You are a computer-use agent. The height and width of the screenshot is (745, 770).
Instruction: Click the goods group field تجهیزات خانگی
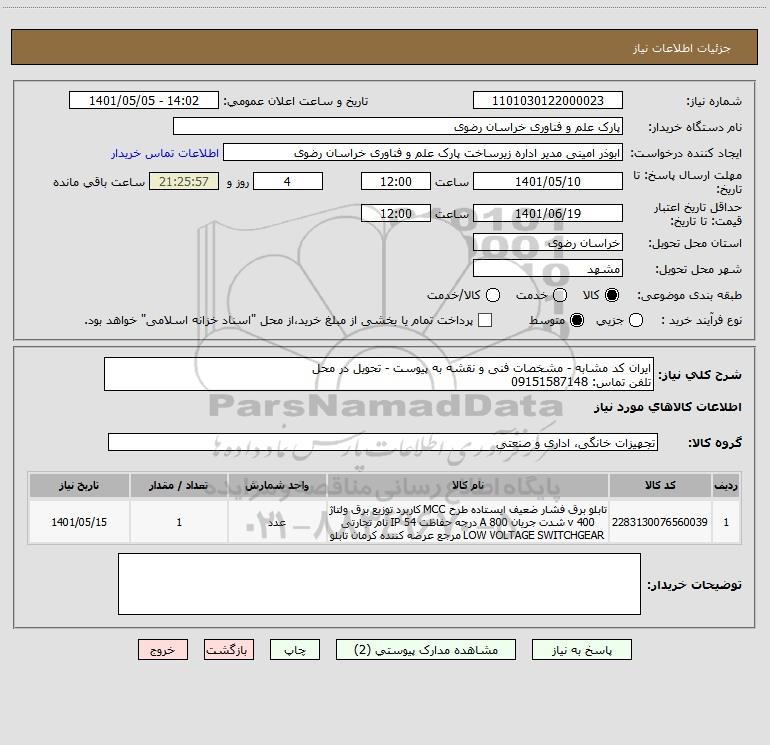click(383, 442)
